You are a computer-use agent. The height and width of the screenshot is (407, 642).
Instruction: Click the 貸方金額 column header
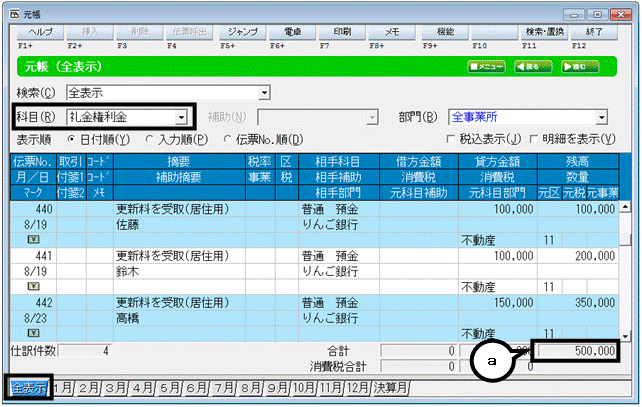pos(497,162)
